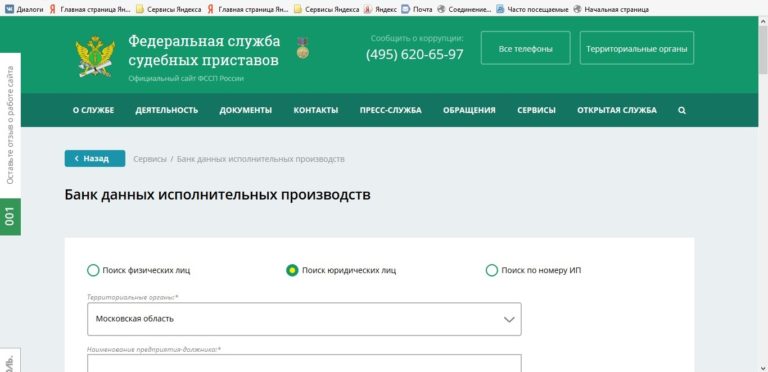Select Поиск физических лиц radio button
This screenshot has height=372, width=768.
pyautogui.click(x=93, y=270)
